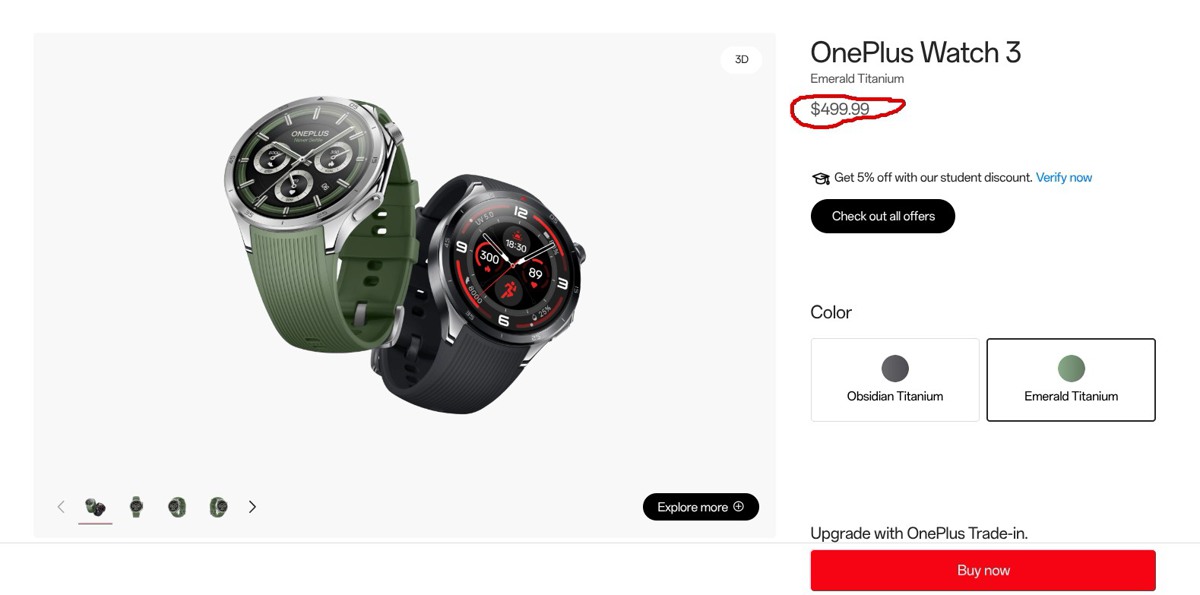Select the green Emerald Titanium color circle

point(1071,368)
